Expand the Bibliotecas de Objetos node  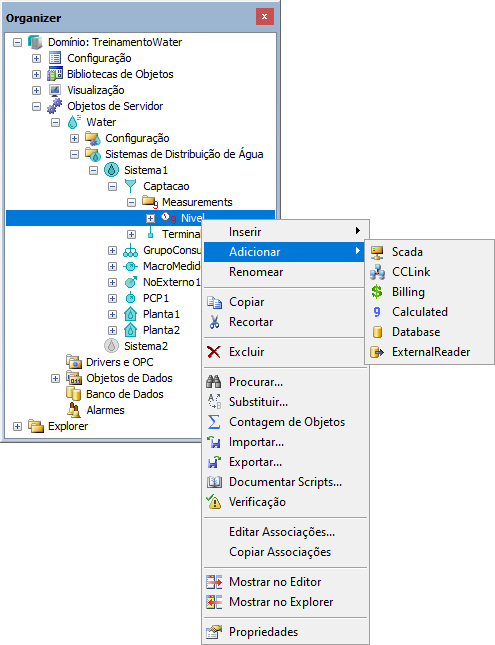(37, 74)
